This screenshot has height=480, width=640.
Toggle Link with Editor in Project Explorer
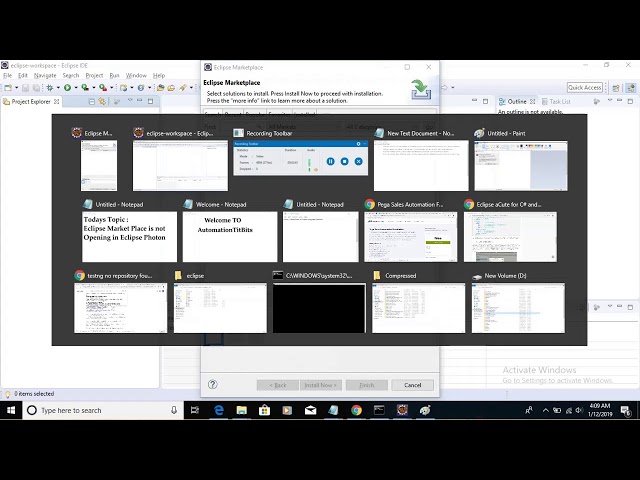tap(102, 101)
